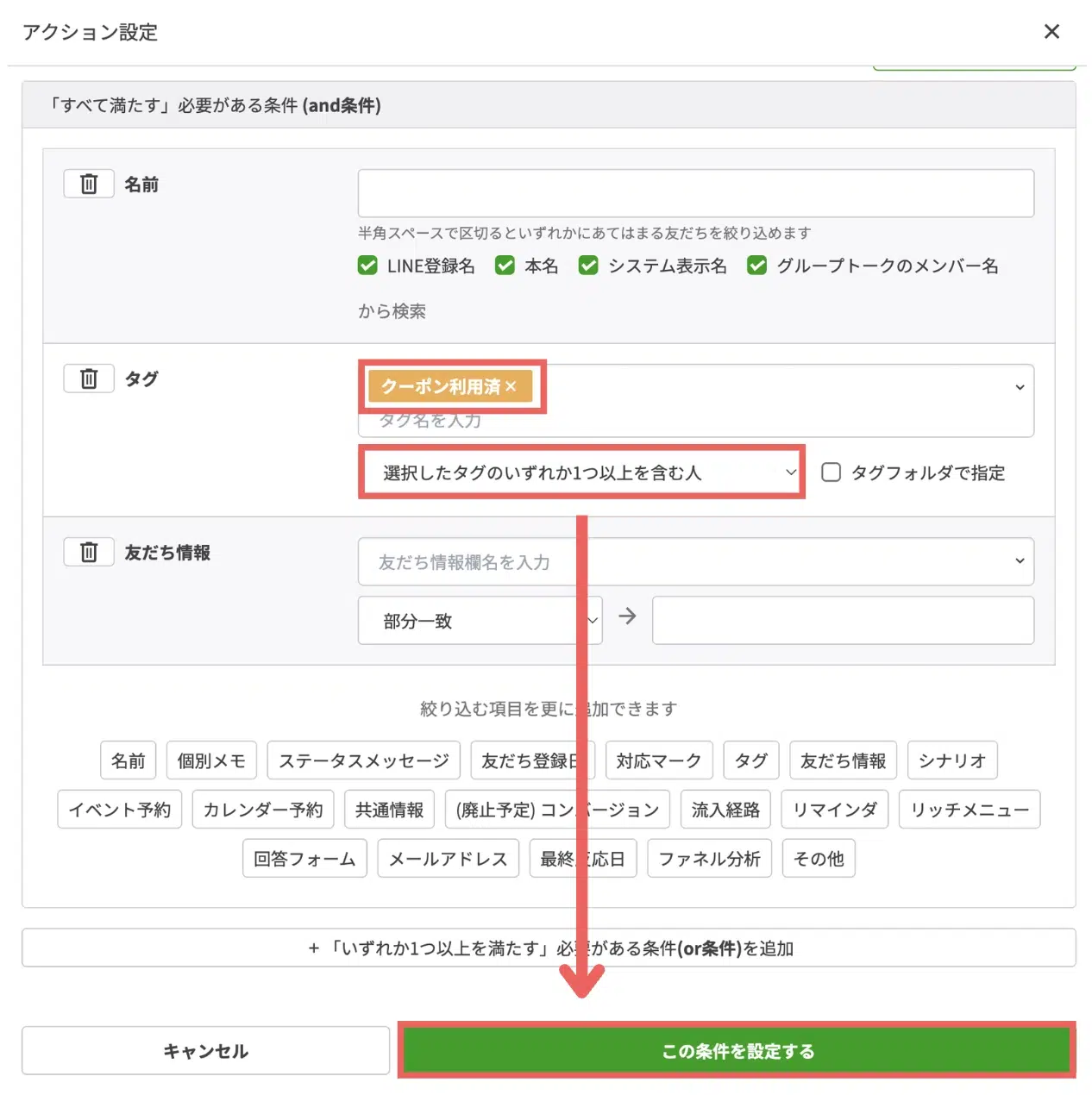Add 名前 filter condition
1092x1095 pixels.
click(x=129, y=760)
